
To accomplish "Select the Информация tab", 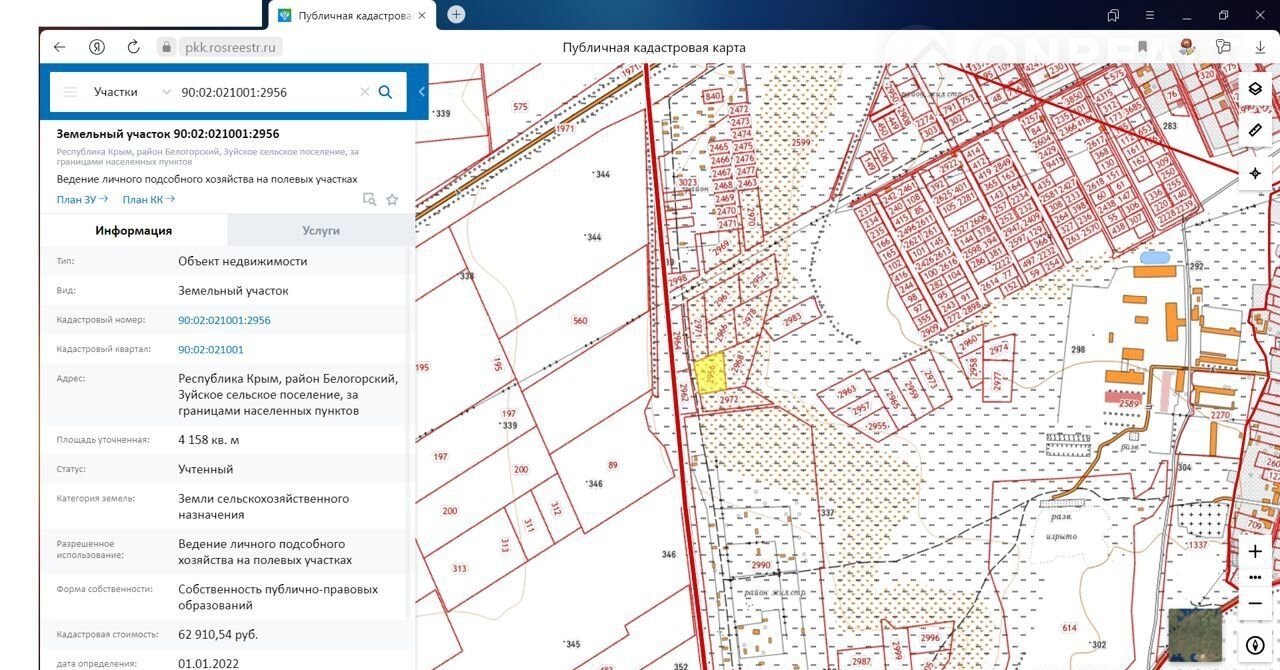I will tap(133, 230).
